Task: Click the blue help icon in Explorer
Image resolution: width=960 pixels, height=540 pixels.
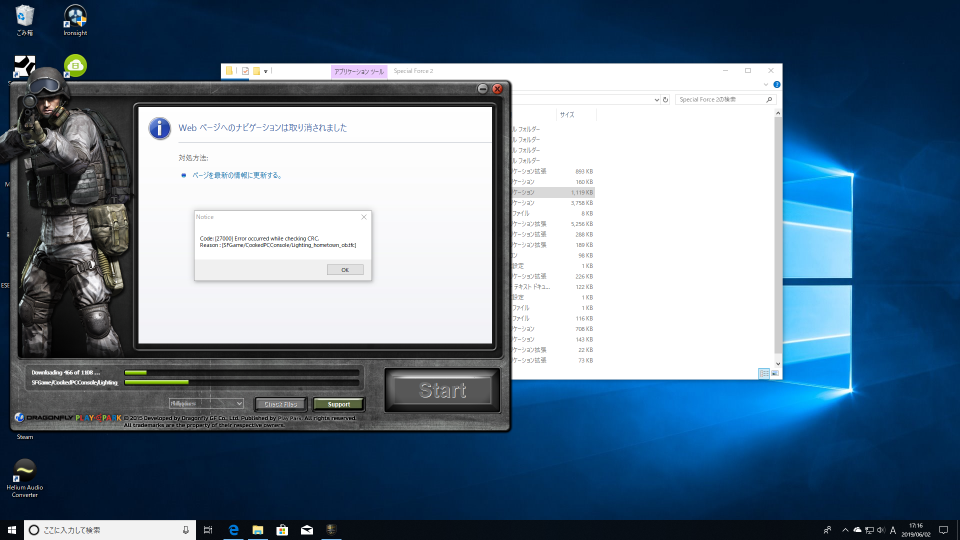Action: (776, 85)
